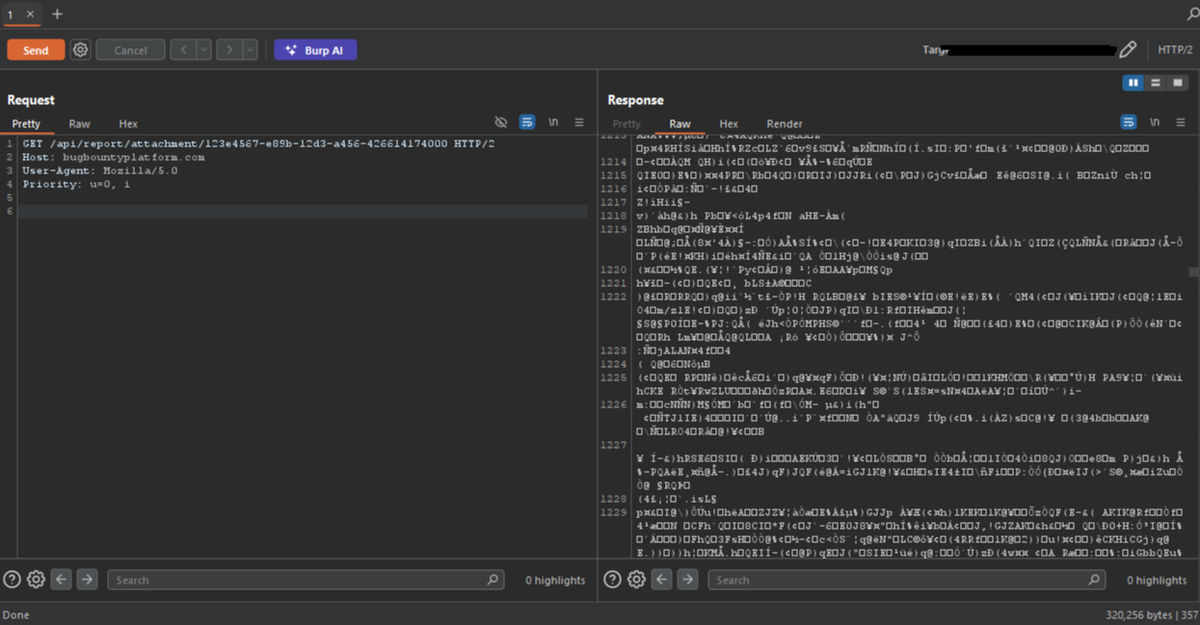The image size is (1200, 625).
Task: Click the greyed-out Response Pretty tab
Action: coord(626,124)
